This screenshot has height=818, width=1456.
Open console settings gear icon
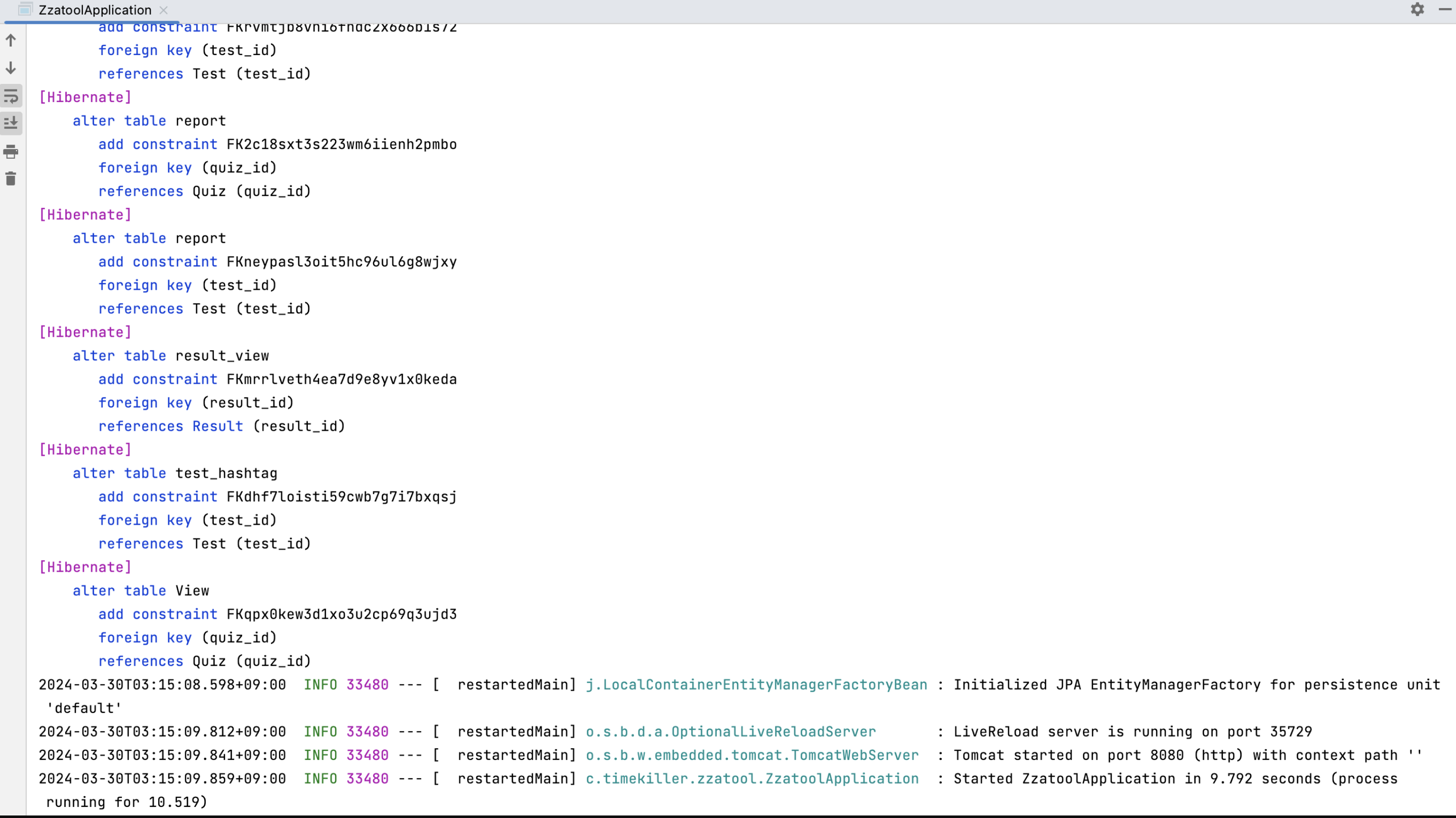[1417, 10]
